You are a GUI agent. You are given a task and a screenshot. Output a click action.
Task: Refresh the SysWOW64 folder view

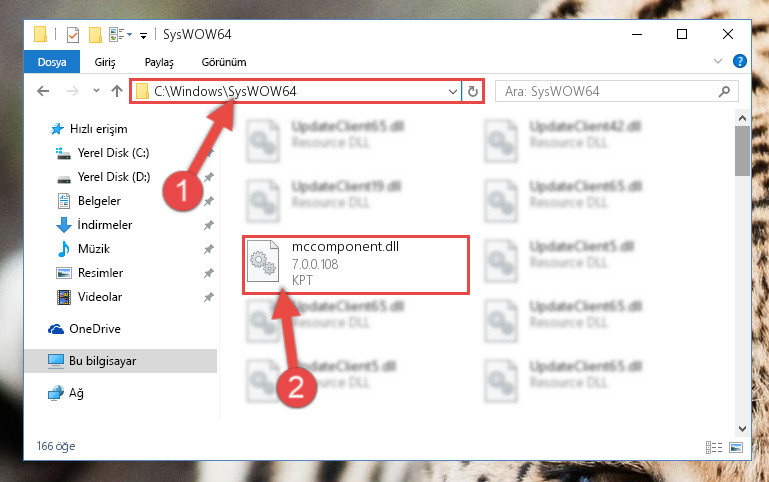click(x=473, y=91)
